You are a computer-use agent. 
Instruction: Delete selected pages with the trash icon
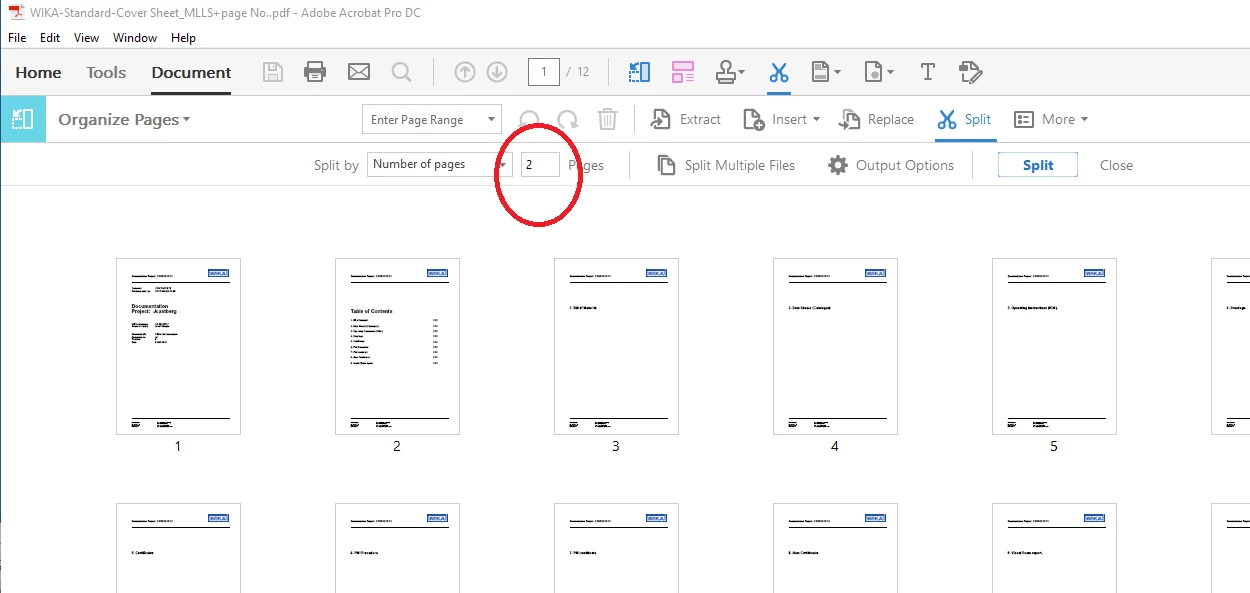point(607,120)
